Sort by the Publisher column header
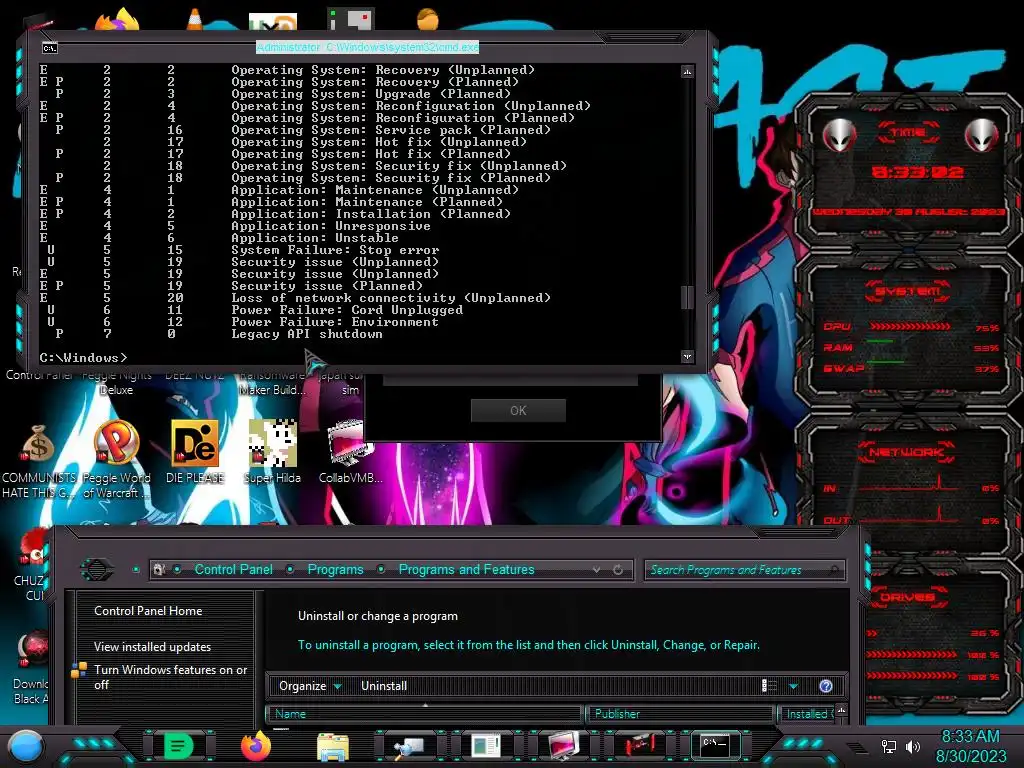This screenshot has height=768, width=1024. (680, 714)
